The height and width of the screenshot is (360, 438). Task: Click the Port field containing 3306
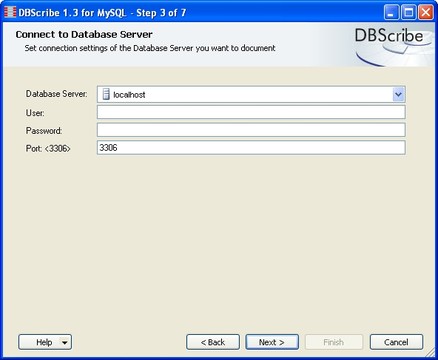[251, 147]
